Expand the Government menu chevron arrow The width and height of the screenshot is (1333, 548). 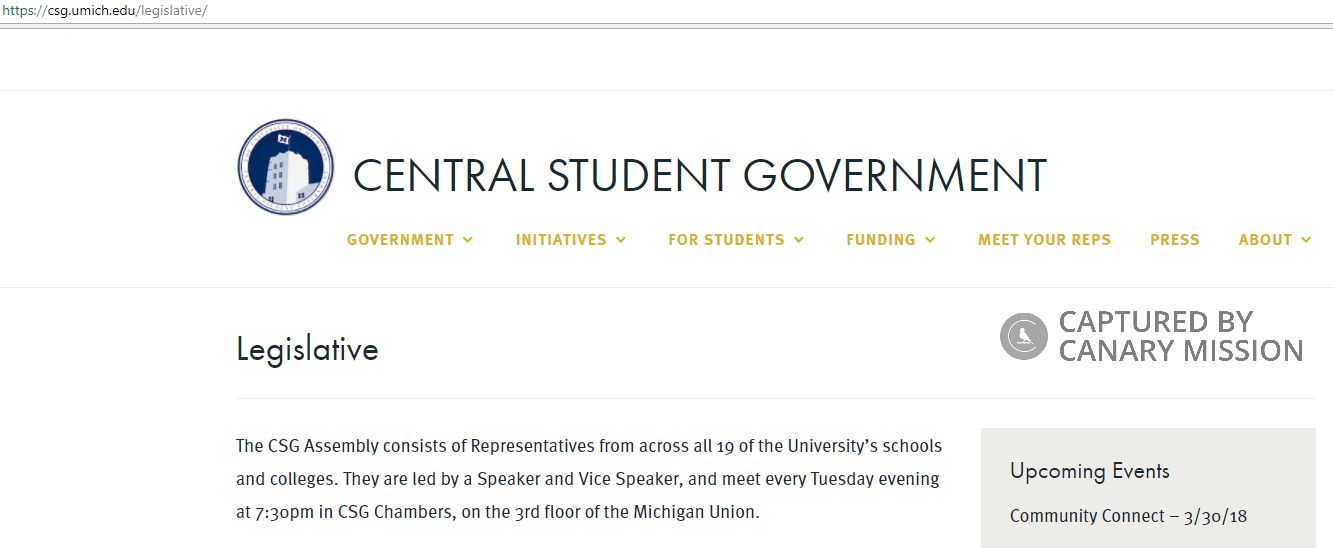468,240
